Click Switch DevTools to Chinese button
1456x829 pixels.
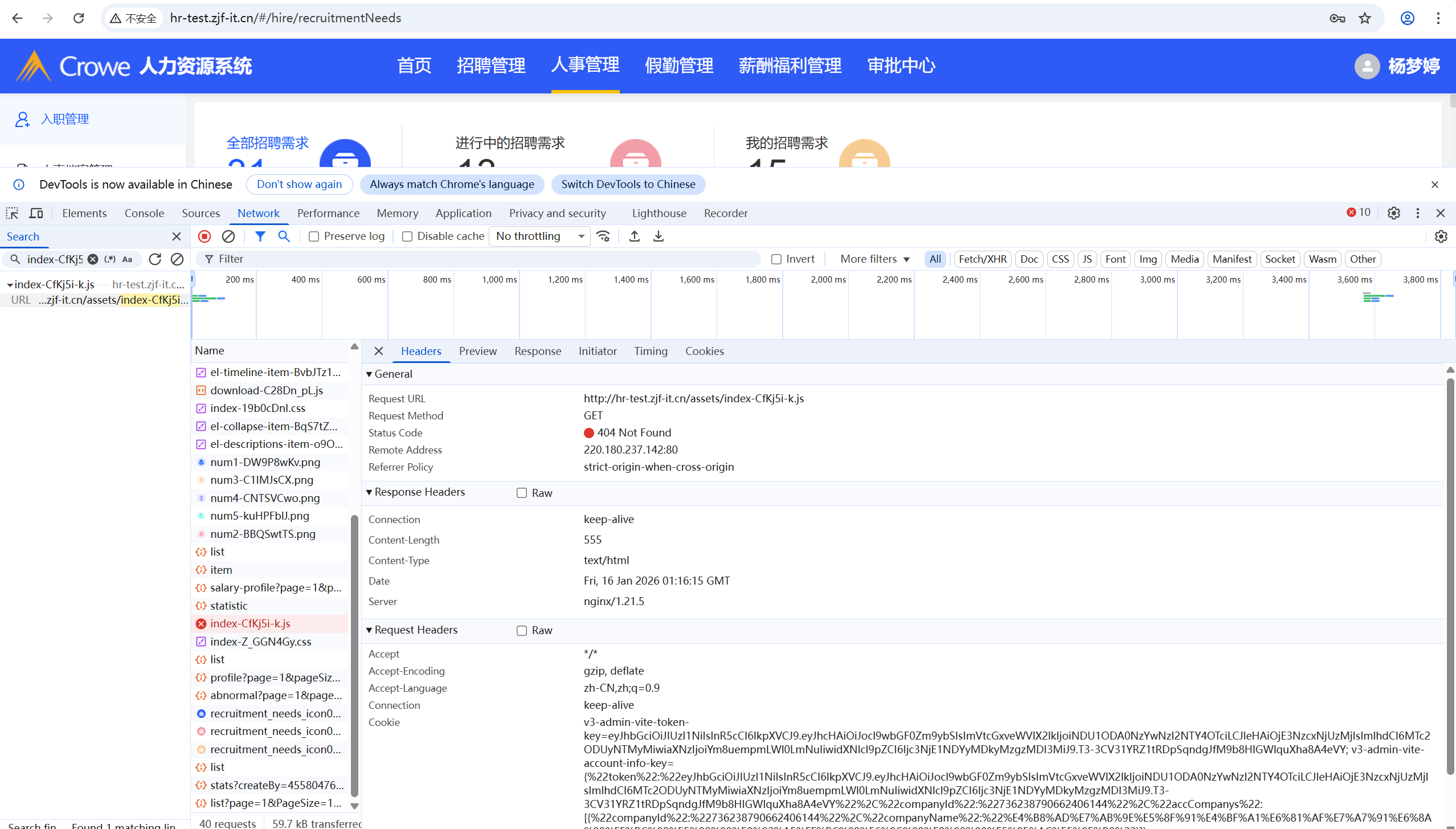pos(628,184)
